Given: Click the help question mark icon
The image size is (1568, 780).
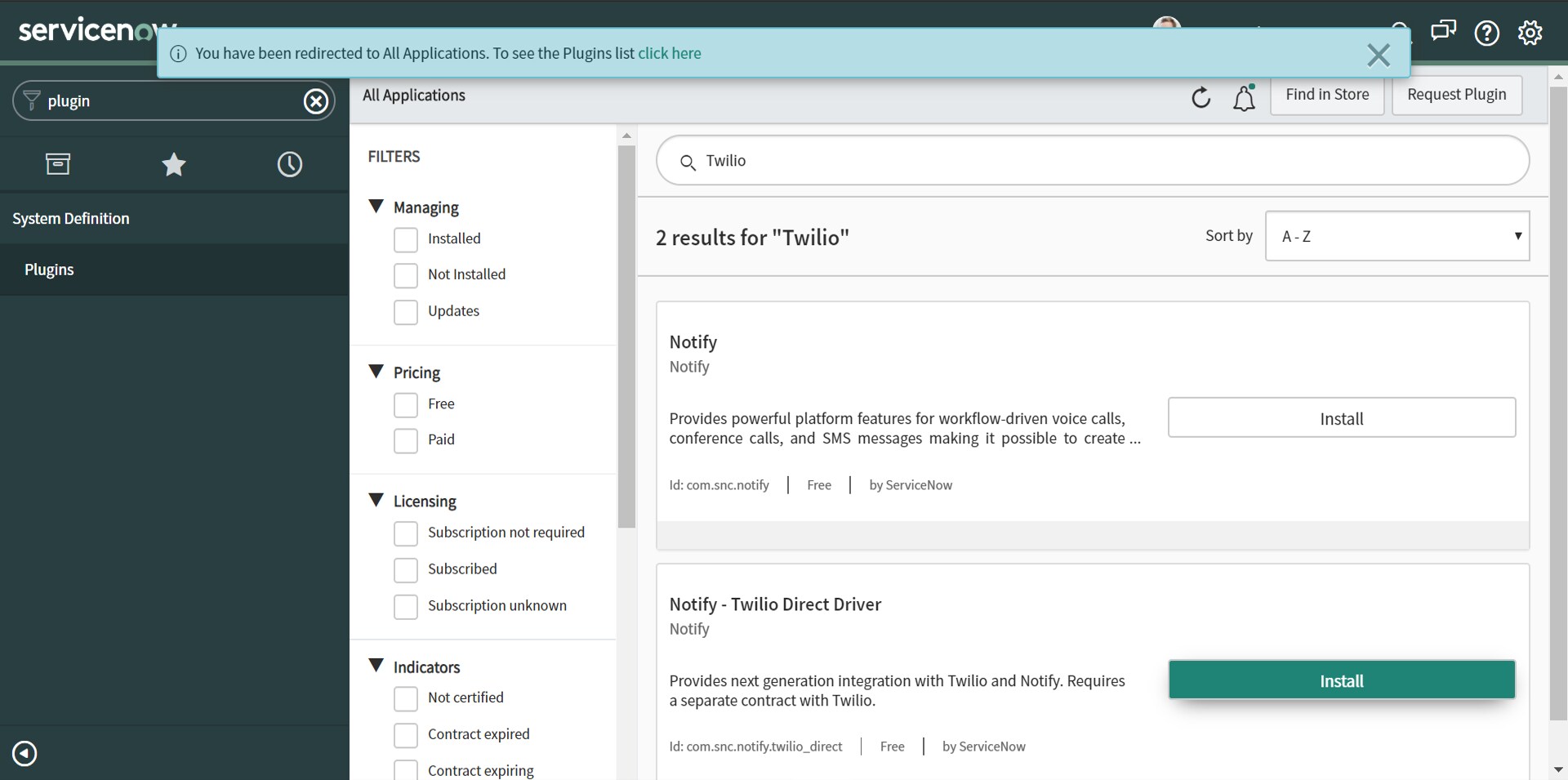Looking at the screenshot, I should pos(1486,33).
